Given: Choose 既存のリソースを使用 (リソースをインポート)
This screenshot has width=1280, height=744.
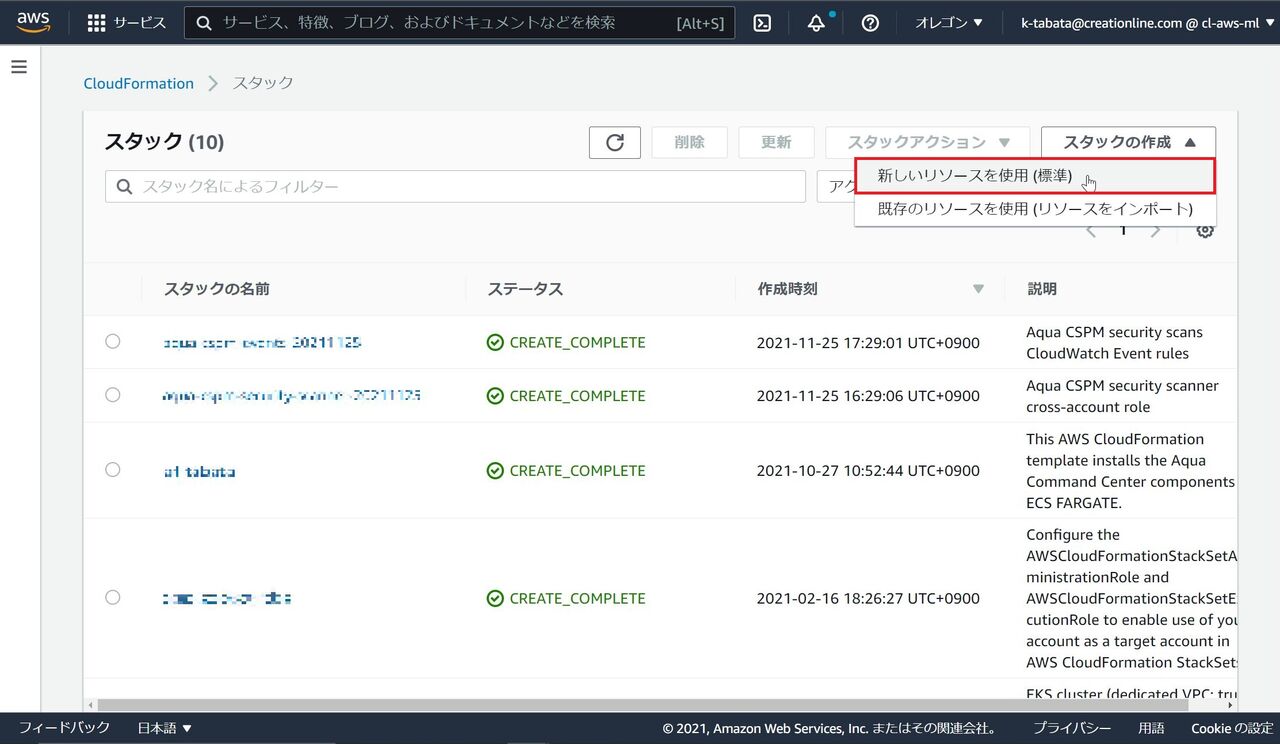Looking at the screenshot, I should [x=1035, y=209].
